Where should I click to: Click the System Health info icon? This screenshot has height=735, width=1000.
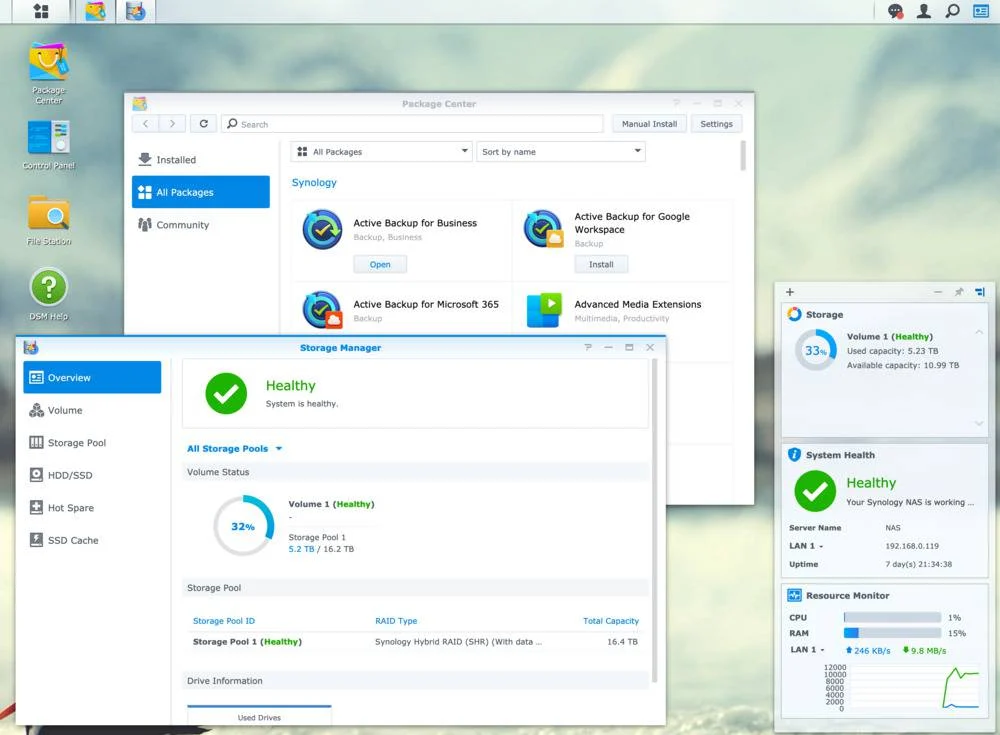click(x=794, y=454)
